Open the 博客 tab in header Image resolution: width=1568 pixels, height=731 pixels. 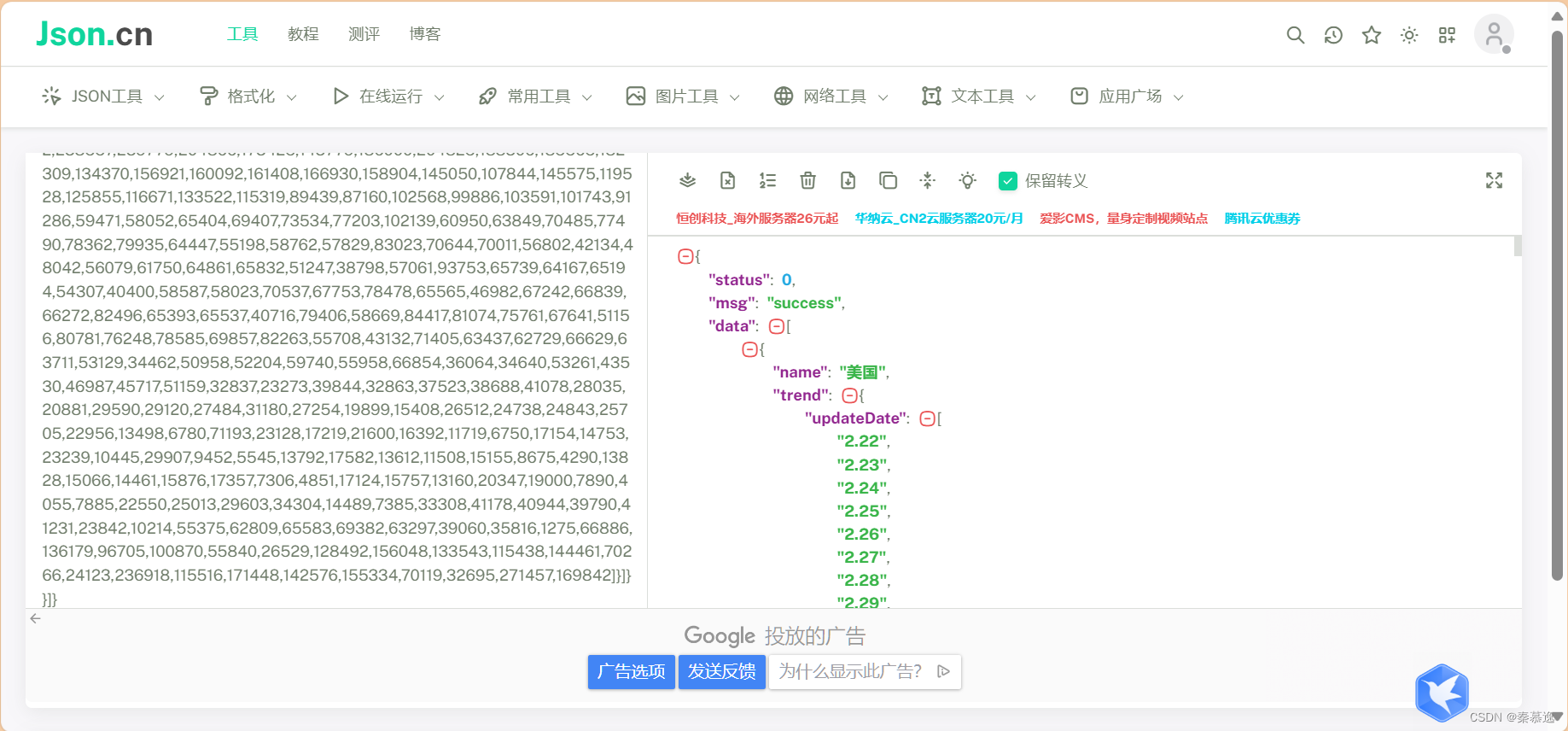click(x=424, y=34)
